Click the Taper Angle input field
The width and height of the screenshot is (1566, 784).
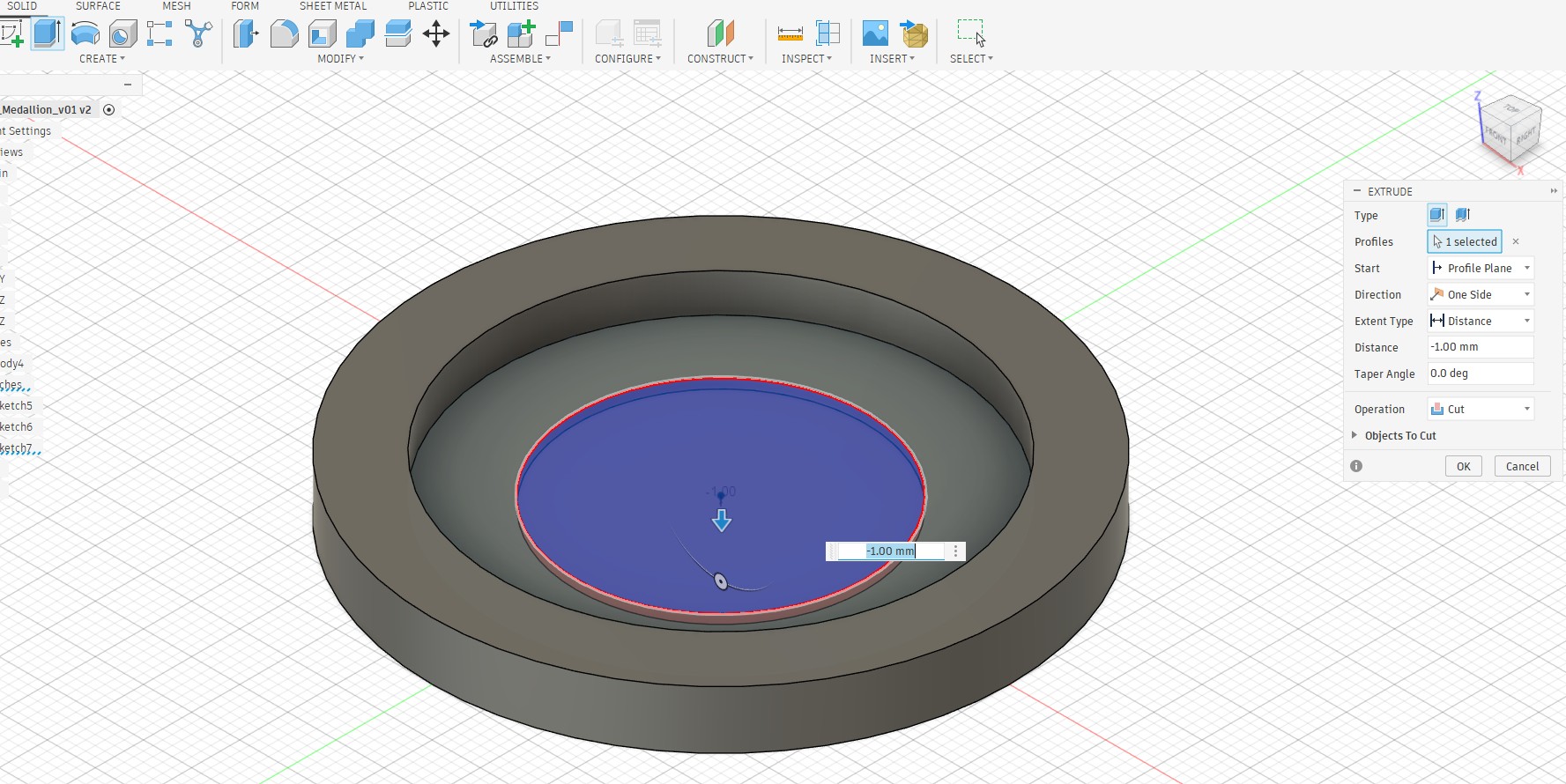point(1481,374)
